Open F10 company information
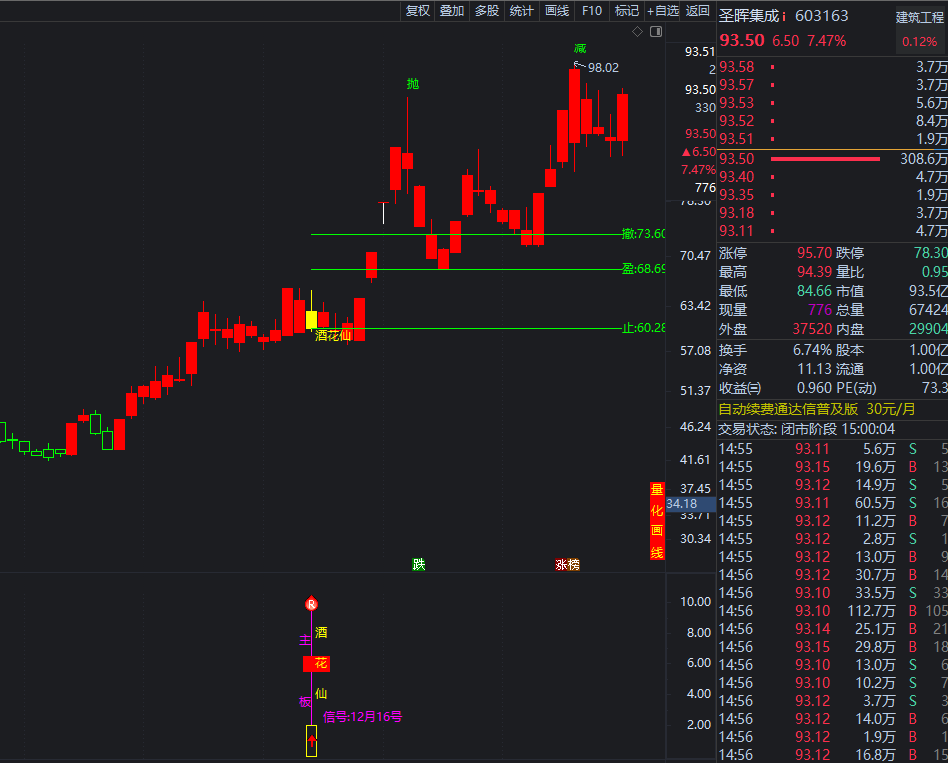The height and width of the screenshot is (763, 948). [592, 11]
